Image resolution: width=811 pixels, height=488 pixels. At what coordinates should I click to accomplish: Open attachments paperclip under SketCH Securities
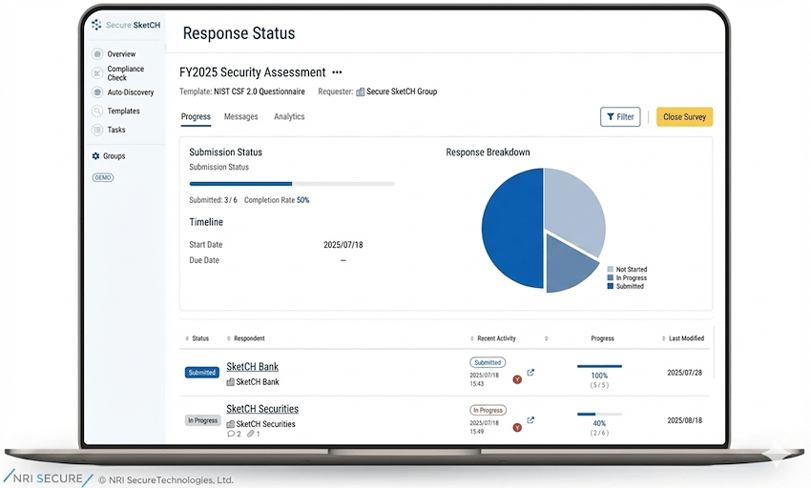pyautogui.click(x=250, y=434)
